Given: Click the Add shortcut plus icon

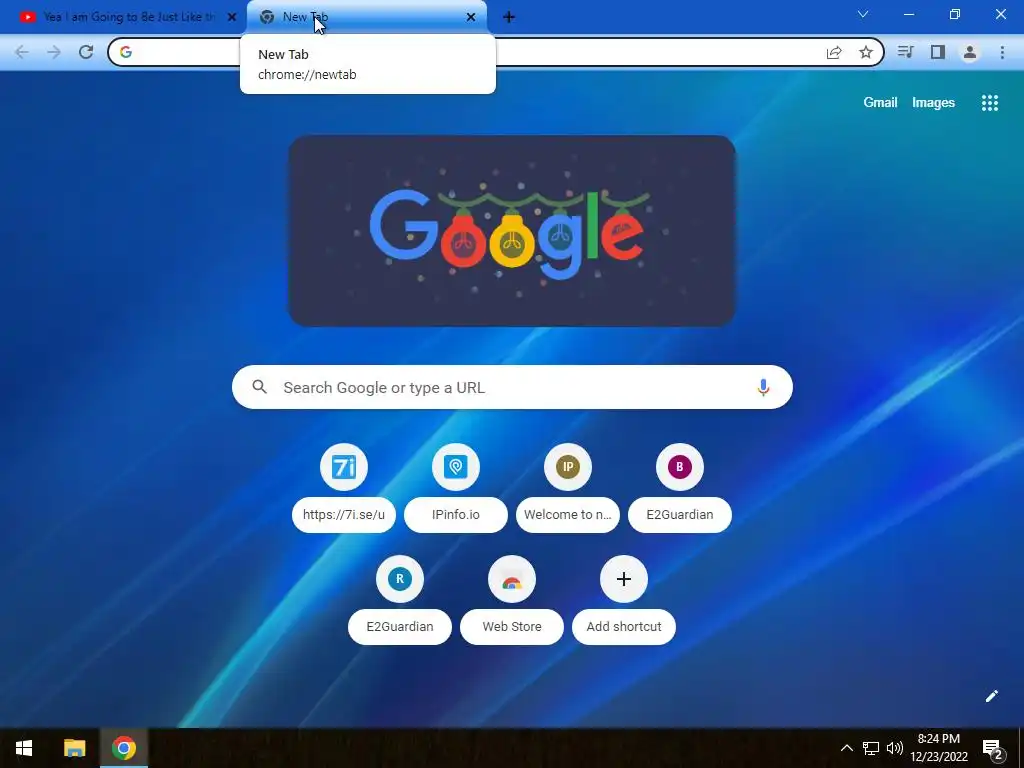Looking at the screenshot, I should [624, 579].
